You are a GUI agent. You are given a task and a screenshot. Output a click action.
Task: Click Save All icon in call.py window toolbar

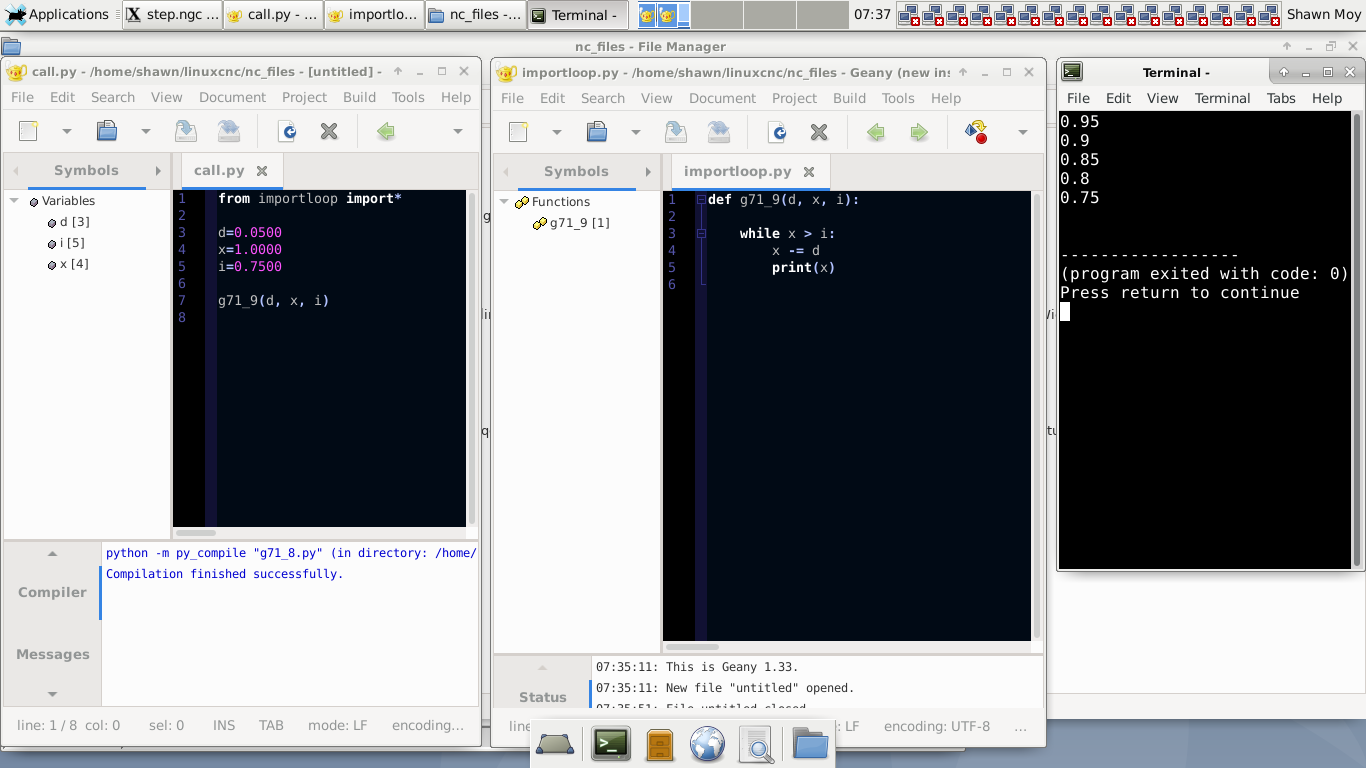(229, 131)
